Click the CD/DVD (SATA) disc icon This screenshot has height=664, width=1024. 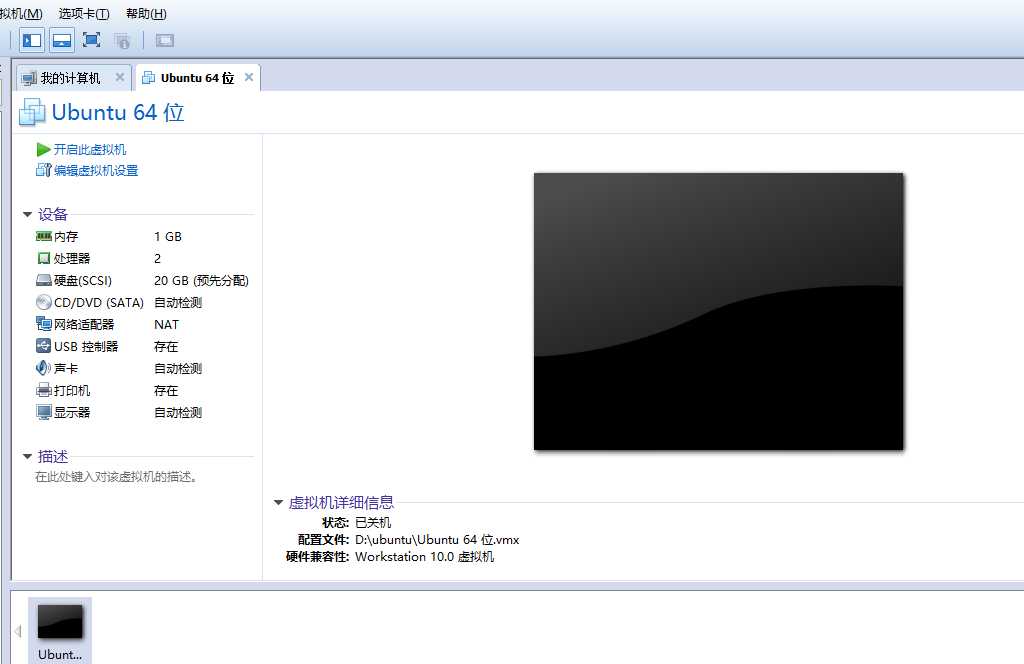point(44,302)
